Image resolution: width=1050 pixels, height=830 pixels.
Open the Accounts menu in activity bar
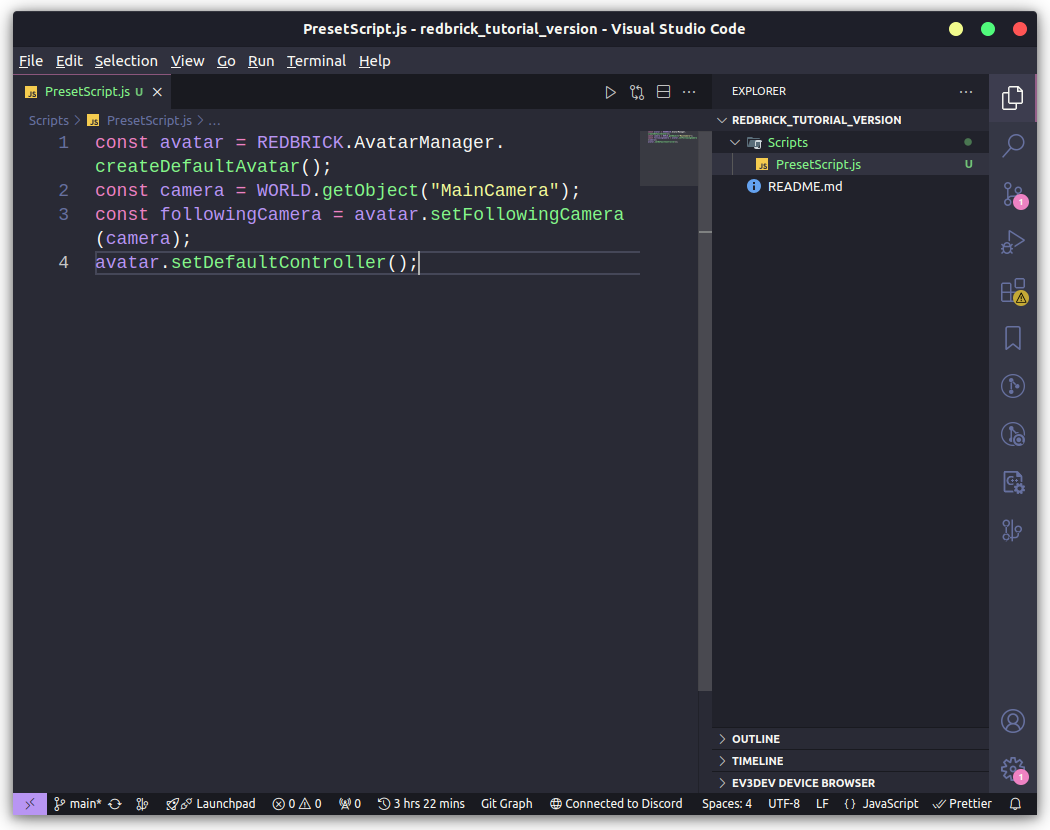[1012, 721]
